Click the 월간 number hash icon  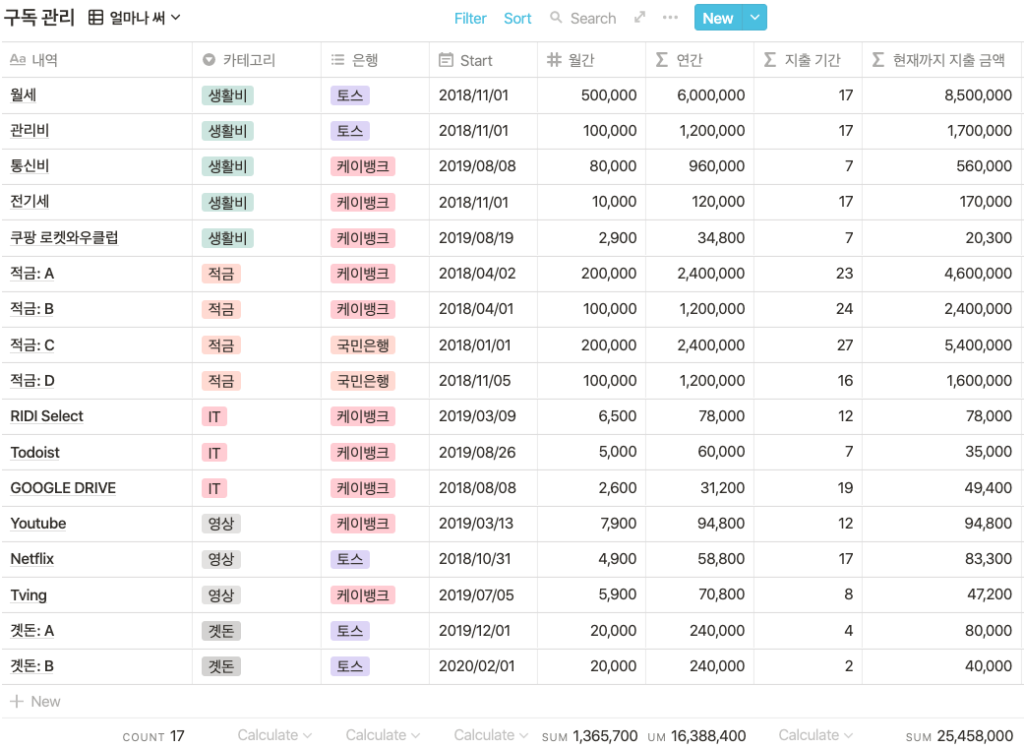tap(554, 60)
